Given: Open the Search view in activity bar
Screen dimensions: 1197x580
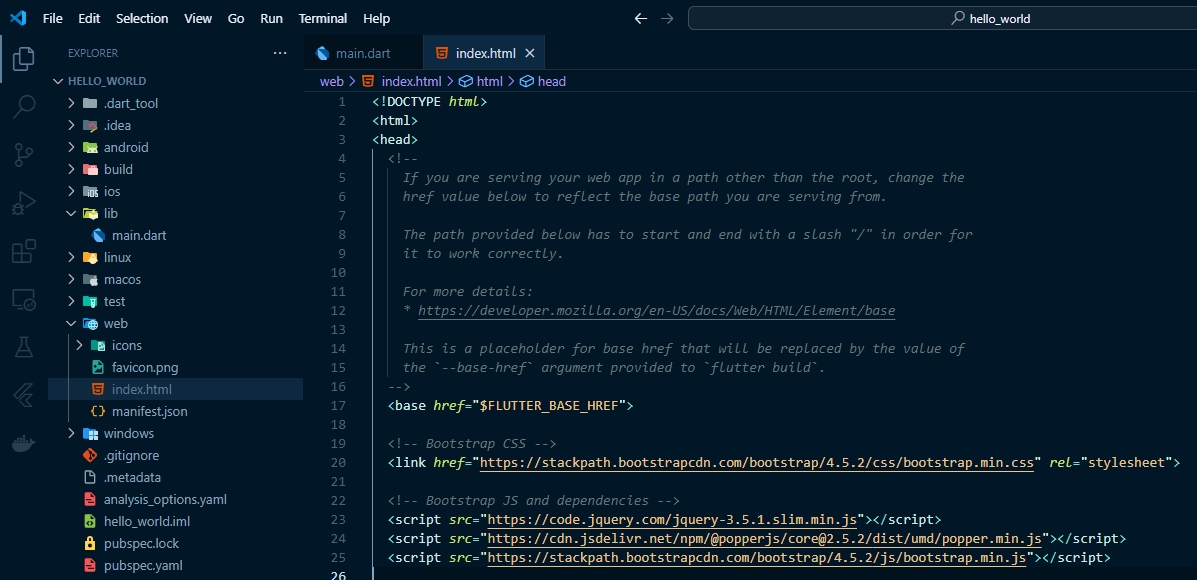Looking at the screenshot, I should [24, 107].
